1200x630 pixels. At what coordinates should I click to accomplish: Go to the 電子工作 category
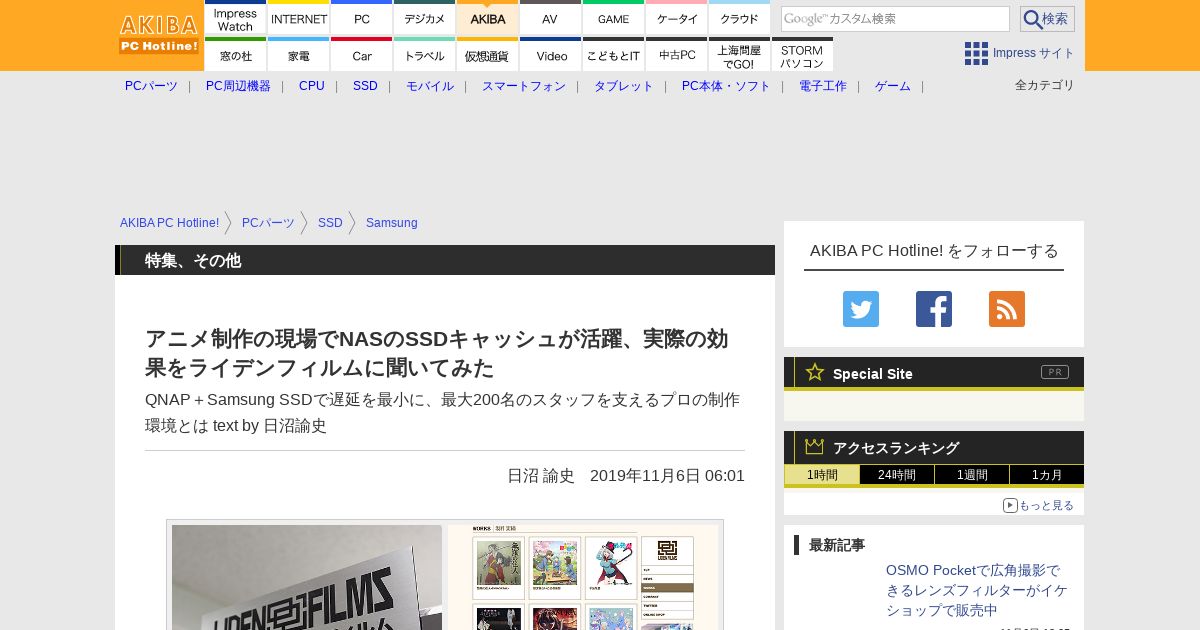pyautogui.click(x=823, y=86)
